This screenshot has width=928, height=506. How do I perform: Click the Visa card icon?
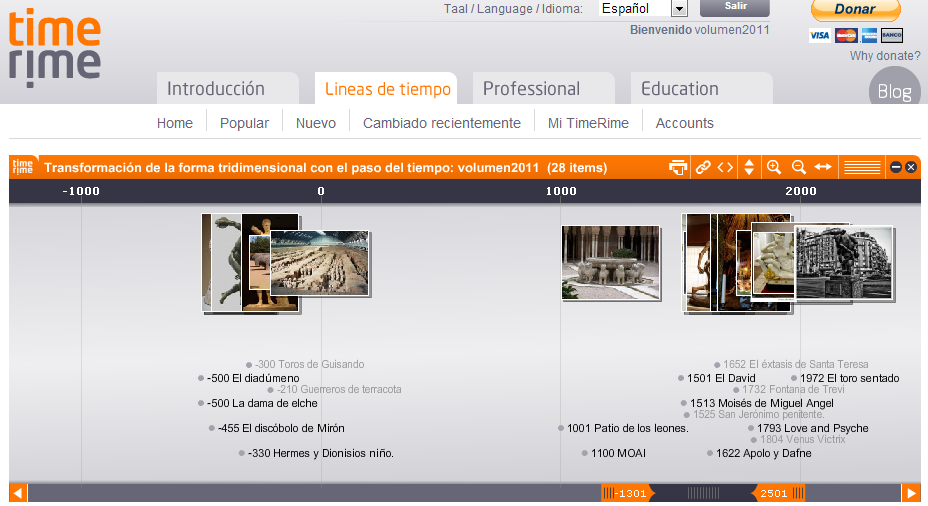pos(820,36)
